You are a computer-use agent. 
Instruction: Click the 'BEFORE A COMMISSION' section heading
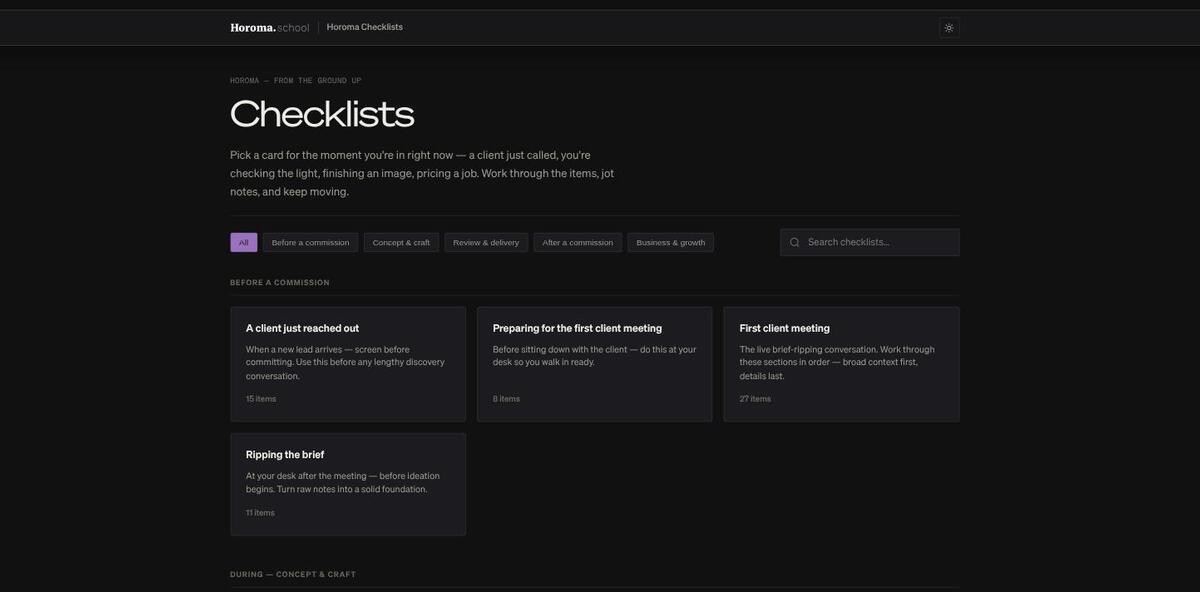pos(280,283)
